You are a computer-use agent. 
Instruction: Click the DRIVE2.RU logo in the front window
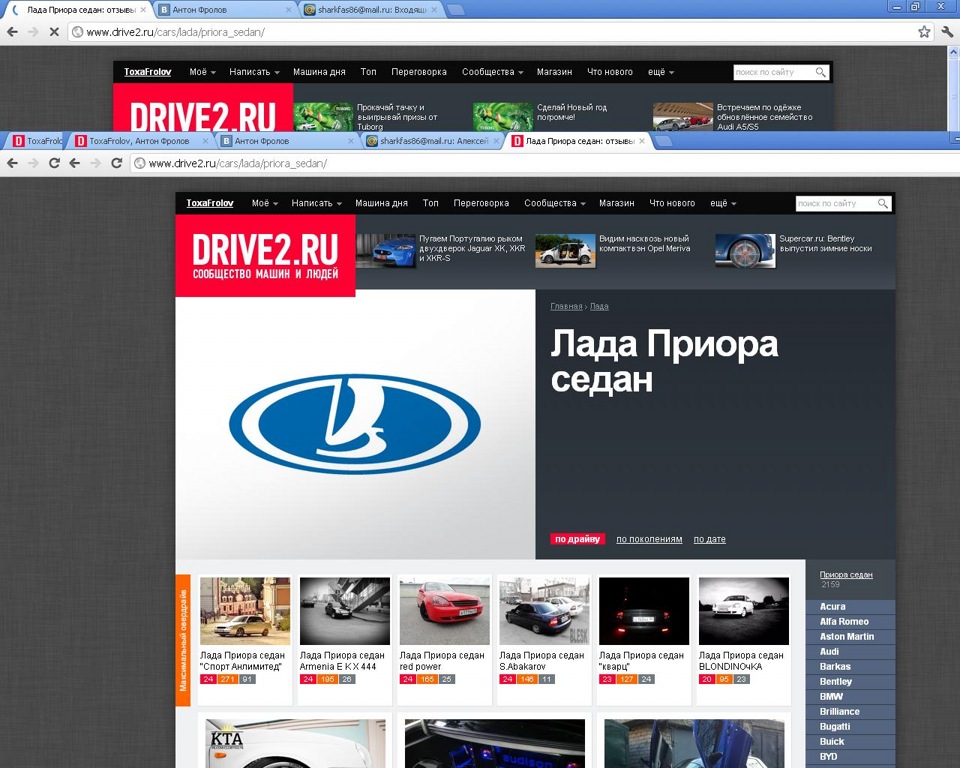(265, 255)
